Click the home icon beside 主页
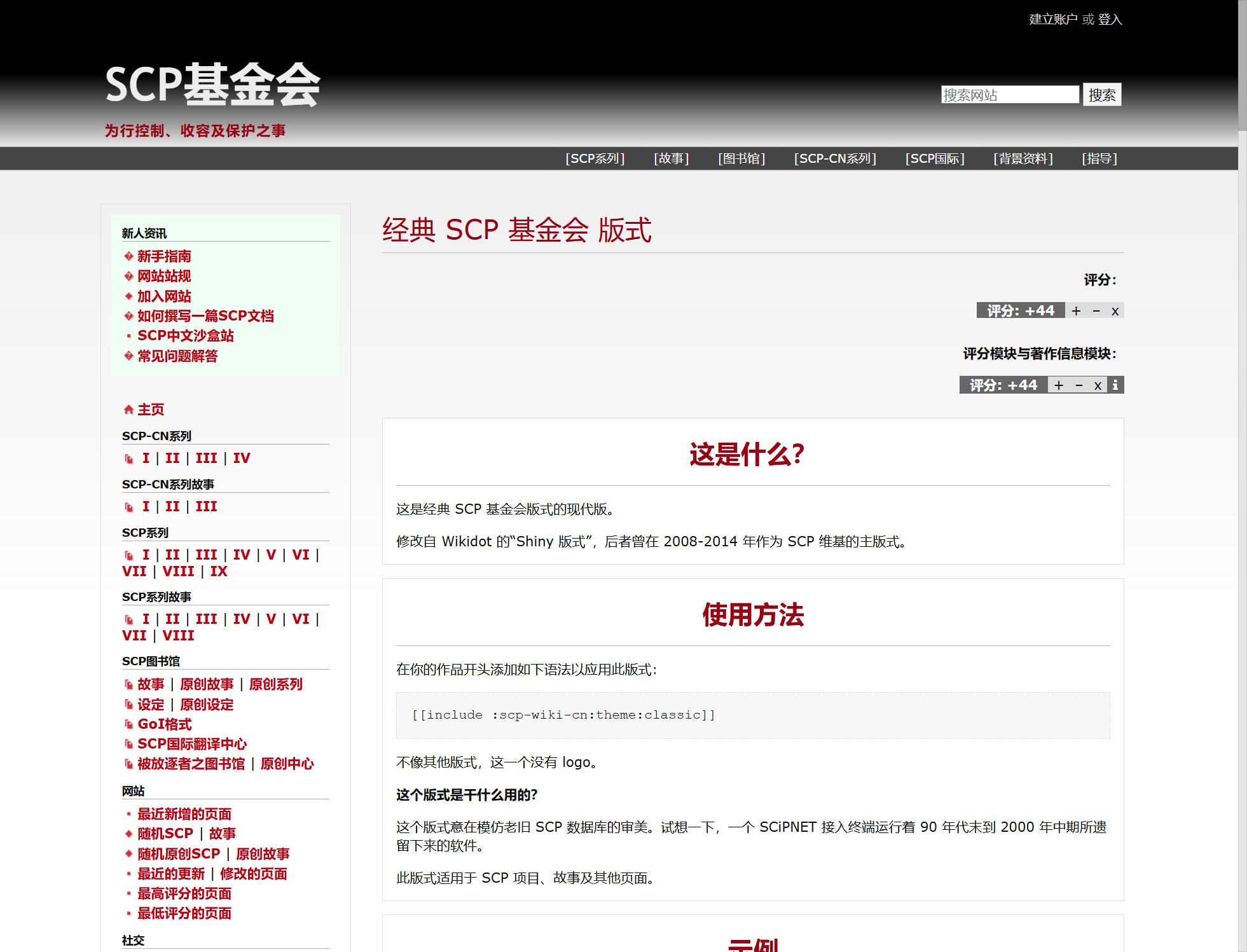 click(128, 410)
